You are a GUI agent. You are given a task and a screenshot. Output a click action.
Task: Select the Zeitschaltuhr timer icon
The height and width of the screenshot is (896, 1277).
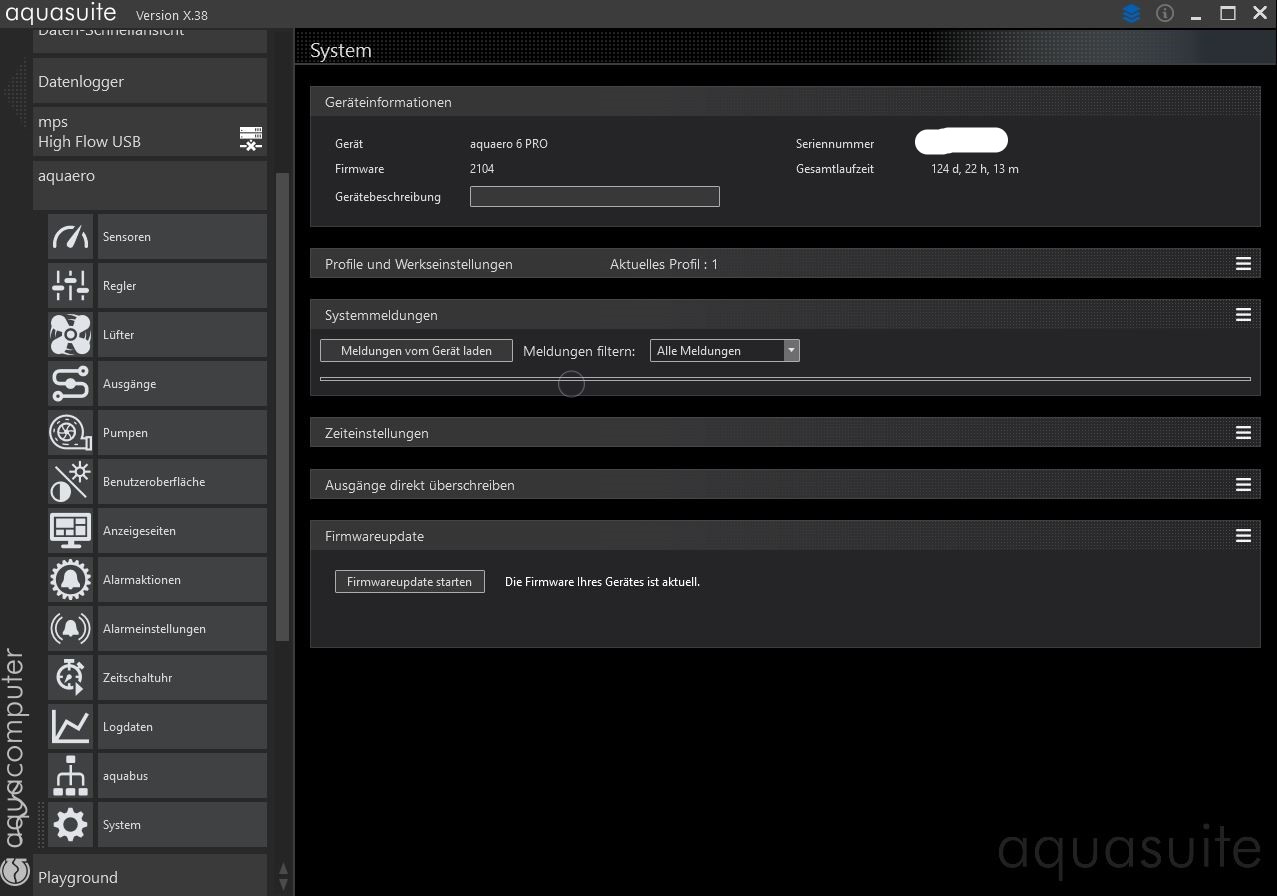point(70,678)
